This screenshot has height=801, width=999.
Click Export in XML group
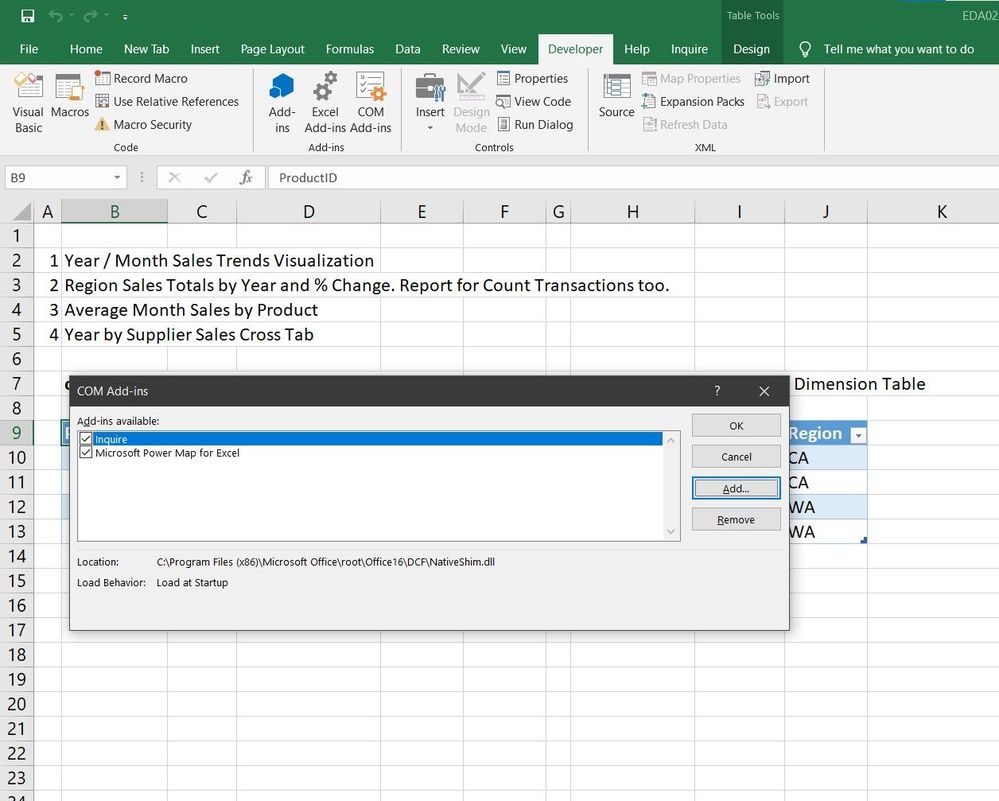(782, 101)
